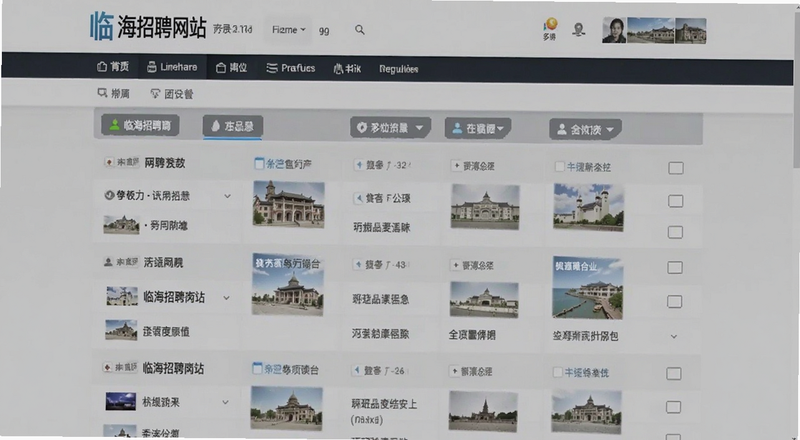This screenshot has height=440, width=800.
Task: Open blue link text beside first calendar icon
Action: 274,164
